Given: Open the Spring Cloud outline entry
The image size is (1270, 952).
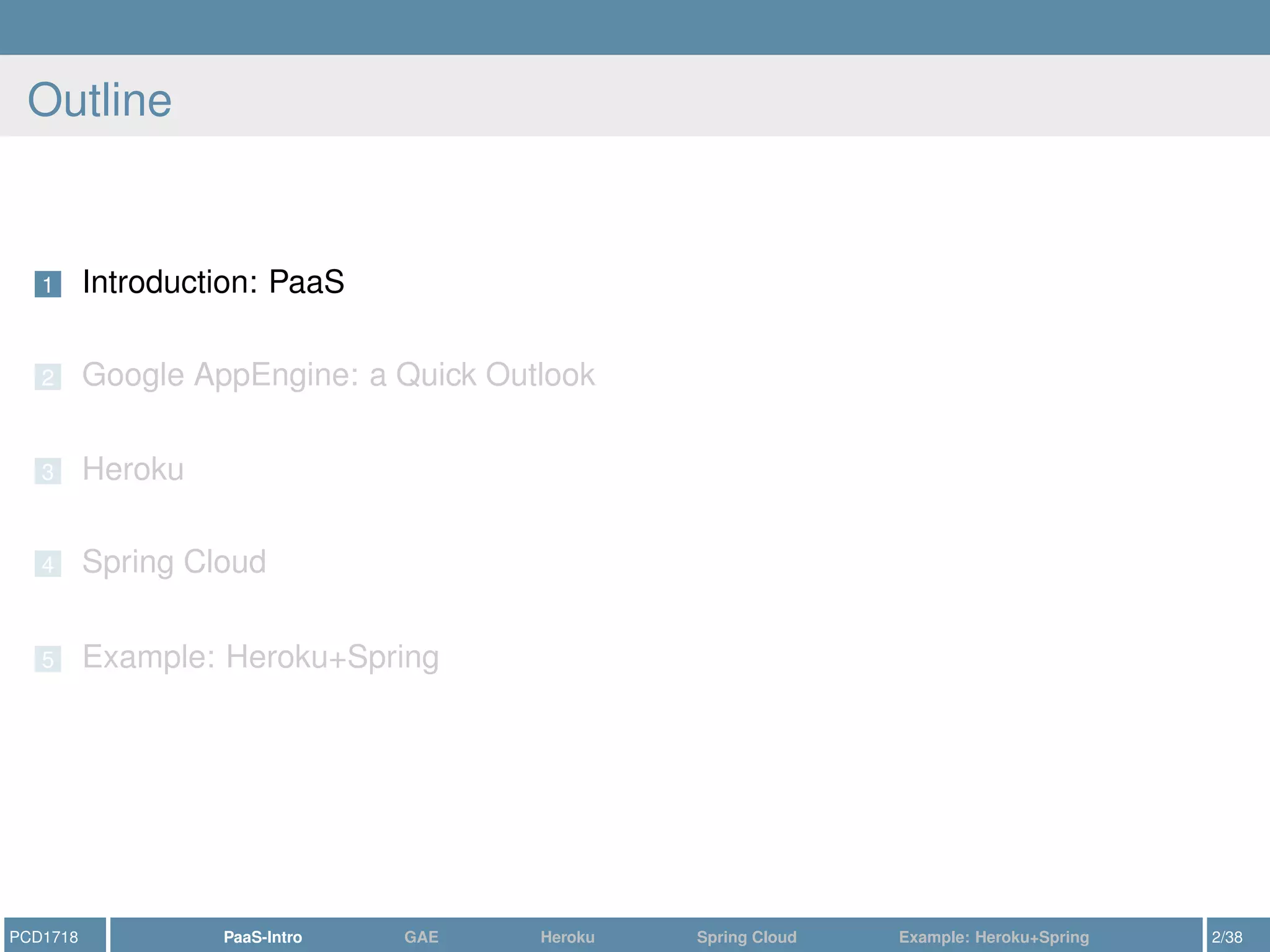Looking at the screenshot, I should point(174,563).
